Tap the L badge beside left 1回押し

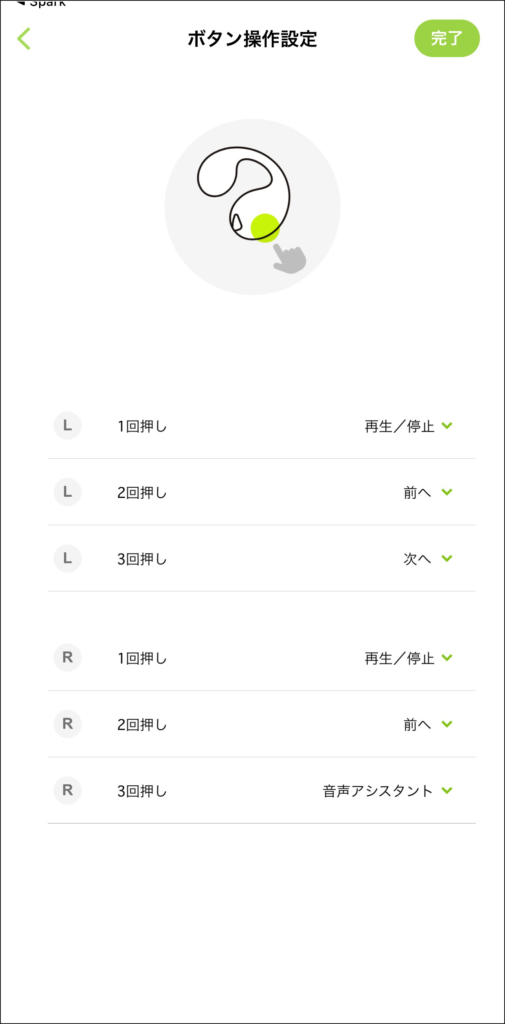(67, 426)
